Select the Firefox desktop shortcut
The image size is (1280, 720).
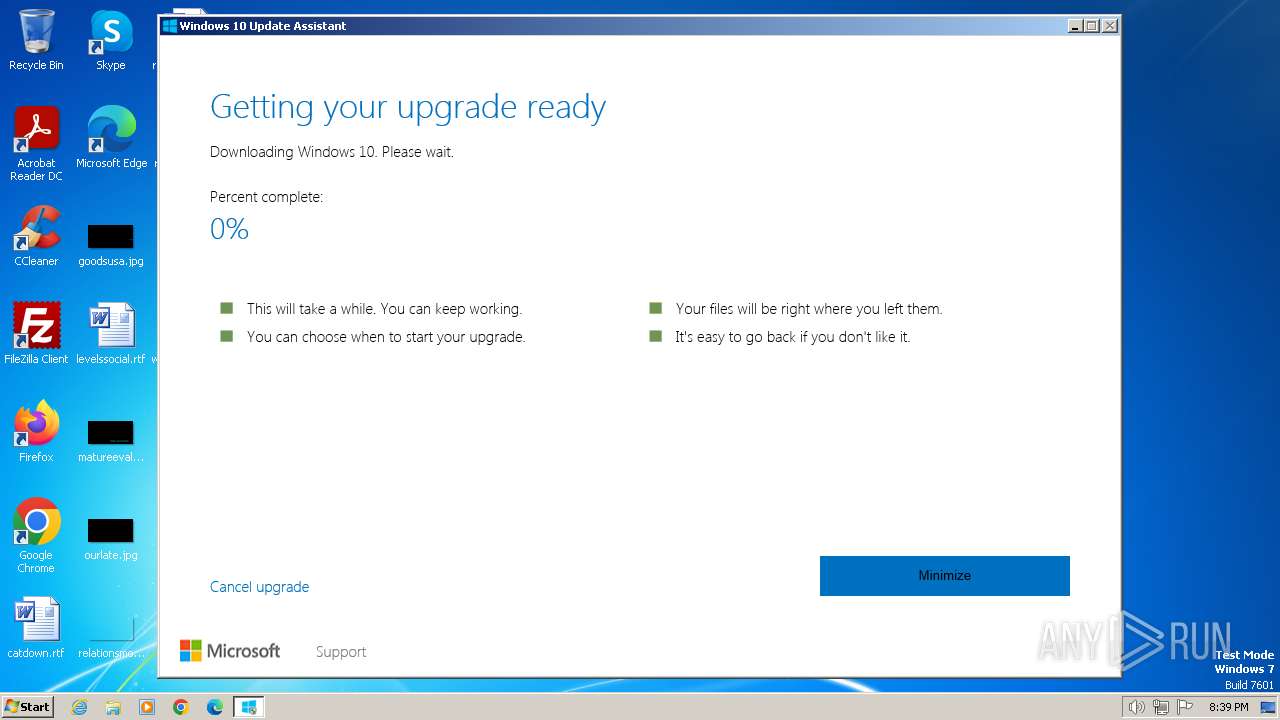(36, 432)
